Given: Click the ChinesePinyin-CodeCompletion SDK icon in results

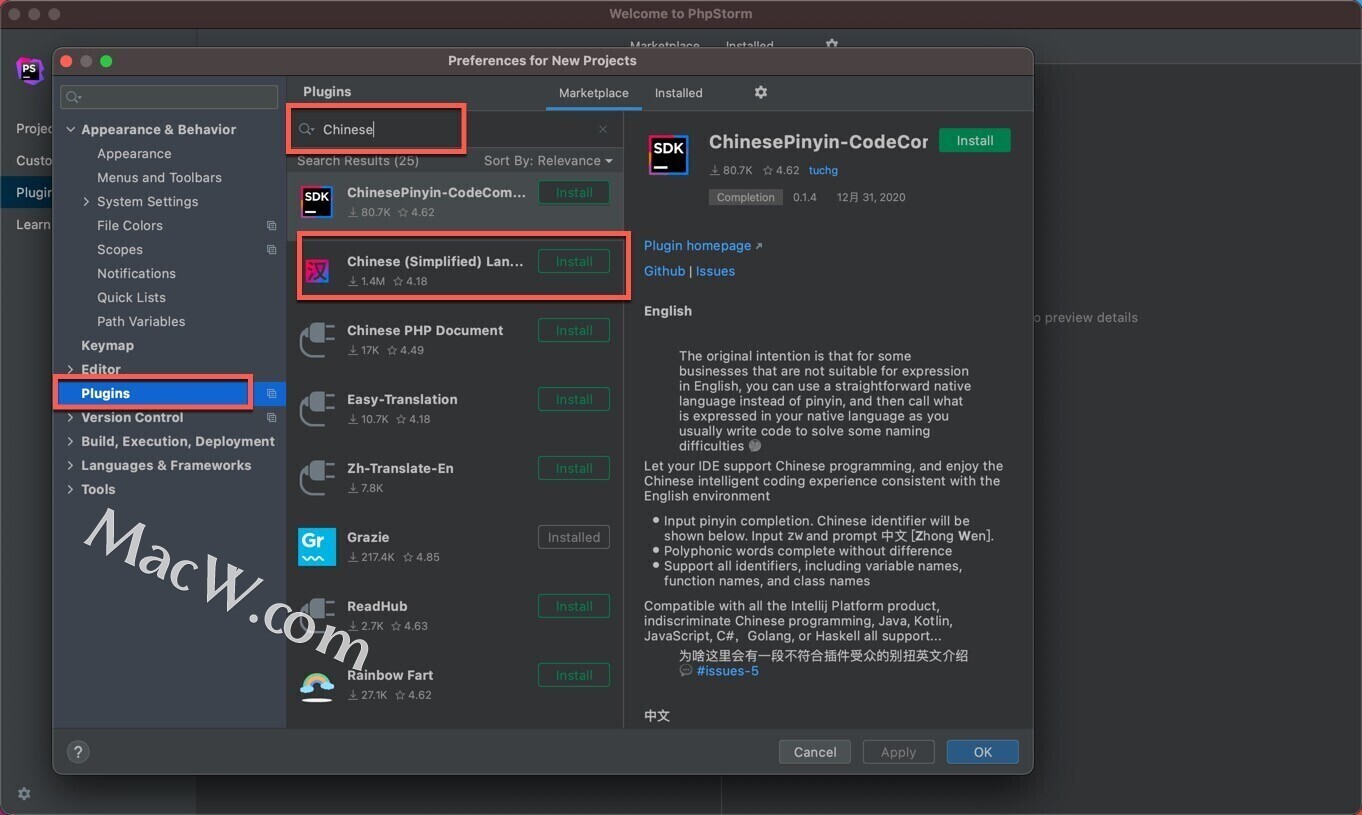Looking at the screenshot, I should click(316, 201).
